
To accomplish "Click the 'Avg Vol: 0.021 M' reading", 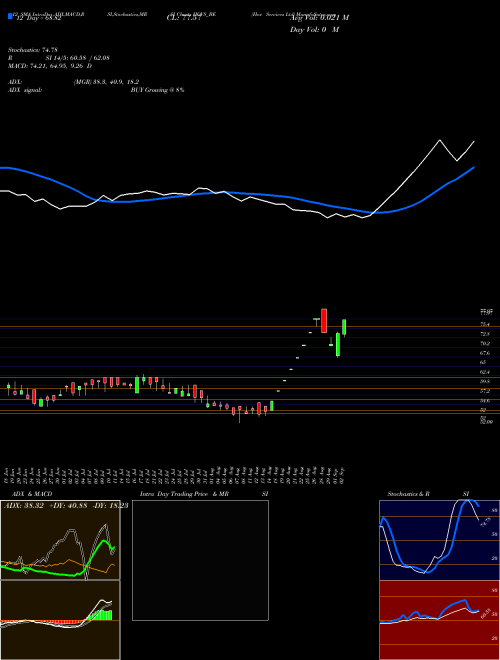I will pyautogui.click(x=319, y=18).
